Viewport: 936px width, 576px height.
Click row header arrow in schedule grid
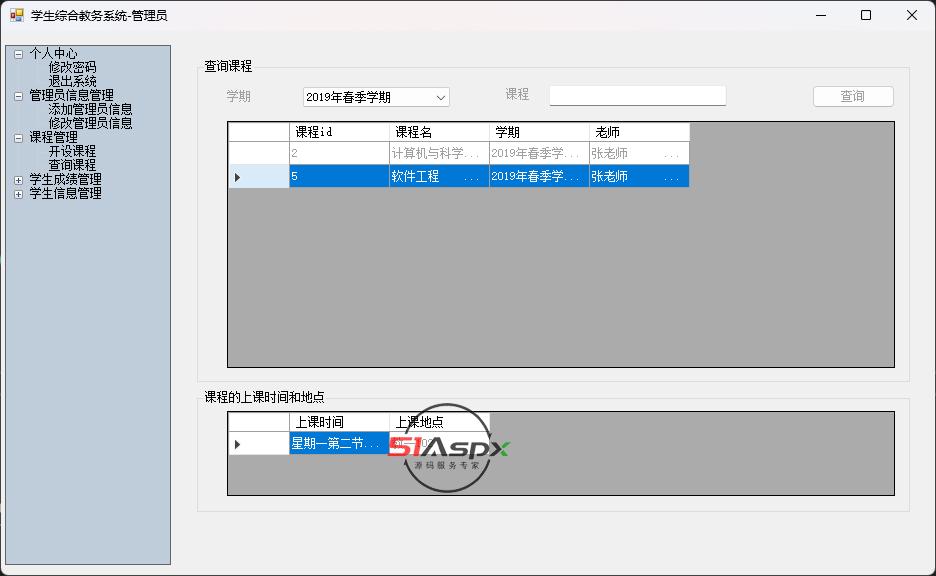(258, 443)
